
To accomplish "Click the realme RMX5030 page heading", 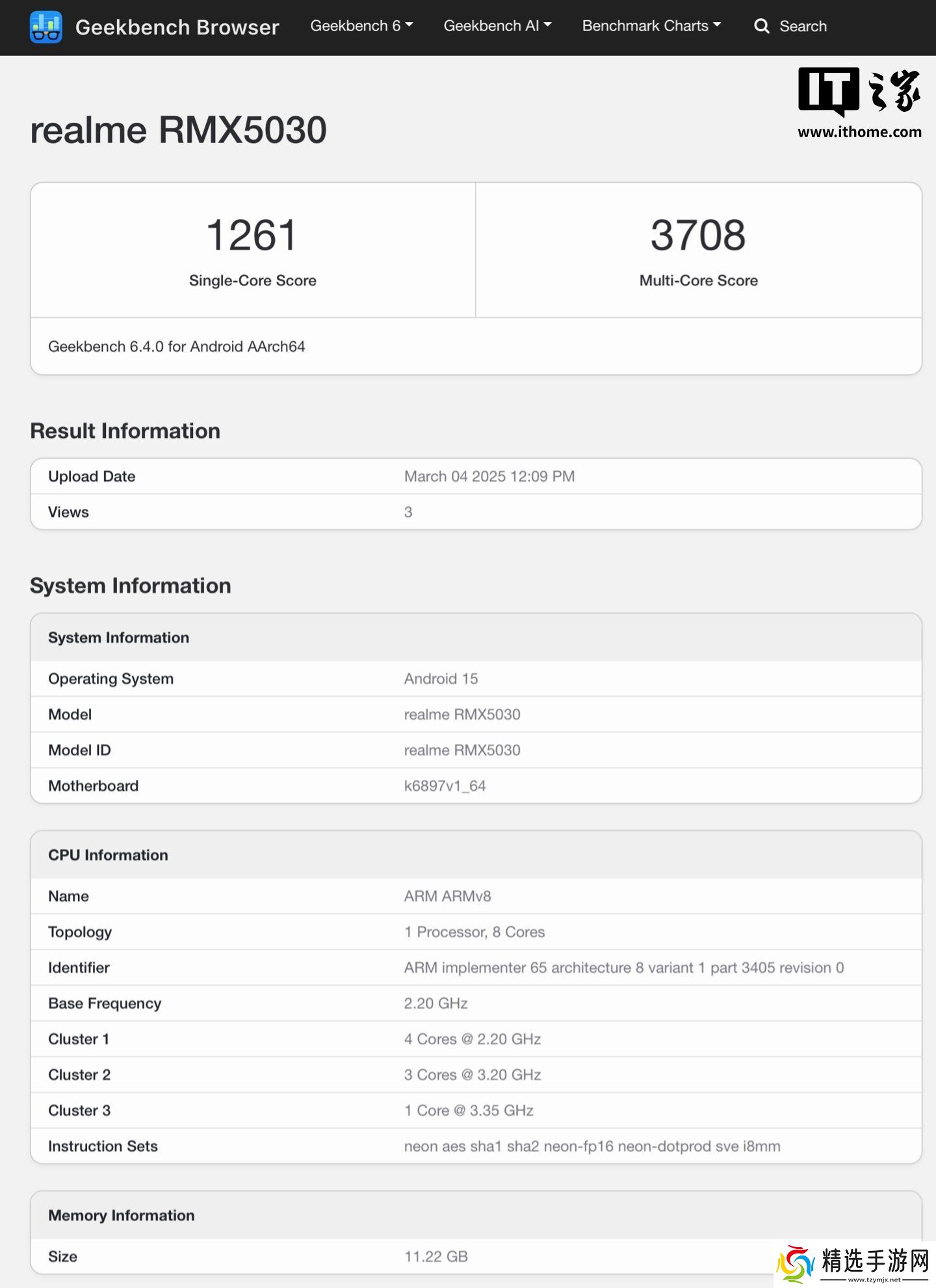I will coord(178,130).
